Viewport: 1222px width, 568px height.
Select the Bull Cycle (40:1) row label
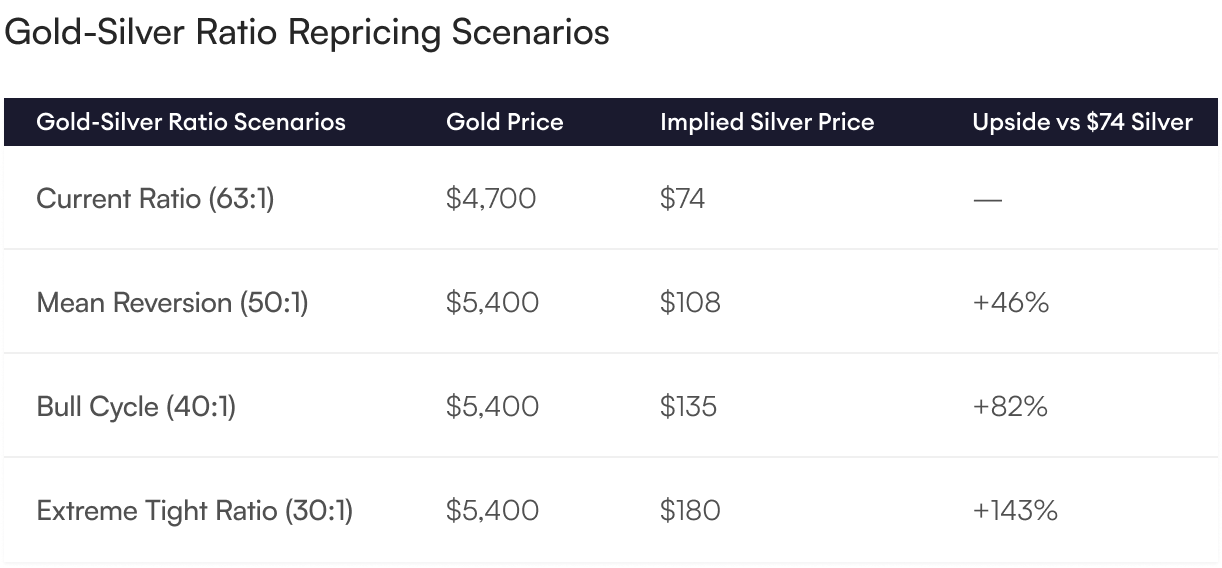click(136, 407)
